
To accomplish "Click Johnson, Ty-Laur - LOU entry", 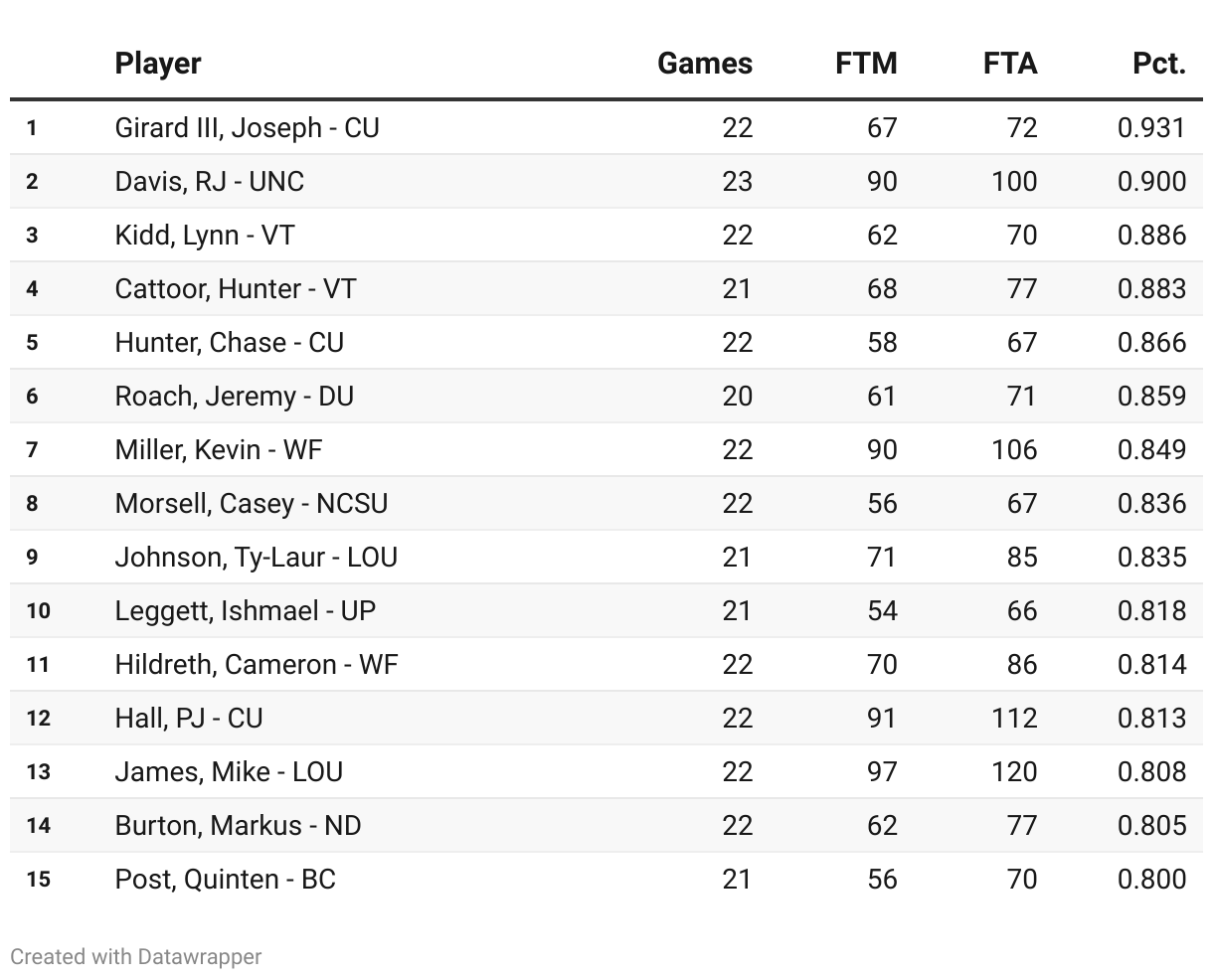I will point(257,557).
